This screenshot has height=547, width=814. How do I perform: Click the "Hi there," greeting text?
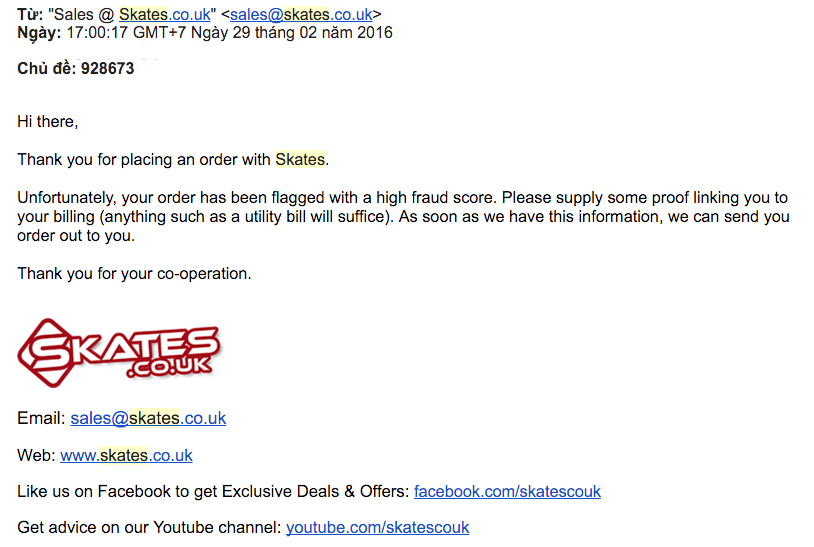tap(47, 121)
